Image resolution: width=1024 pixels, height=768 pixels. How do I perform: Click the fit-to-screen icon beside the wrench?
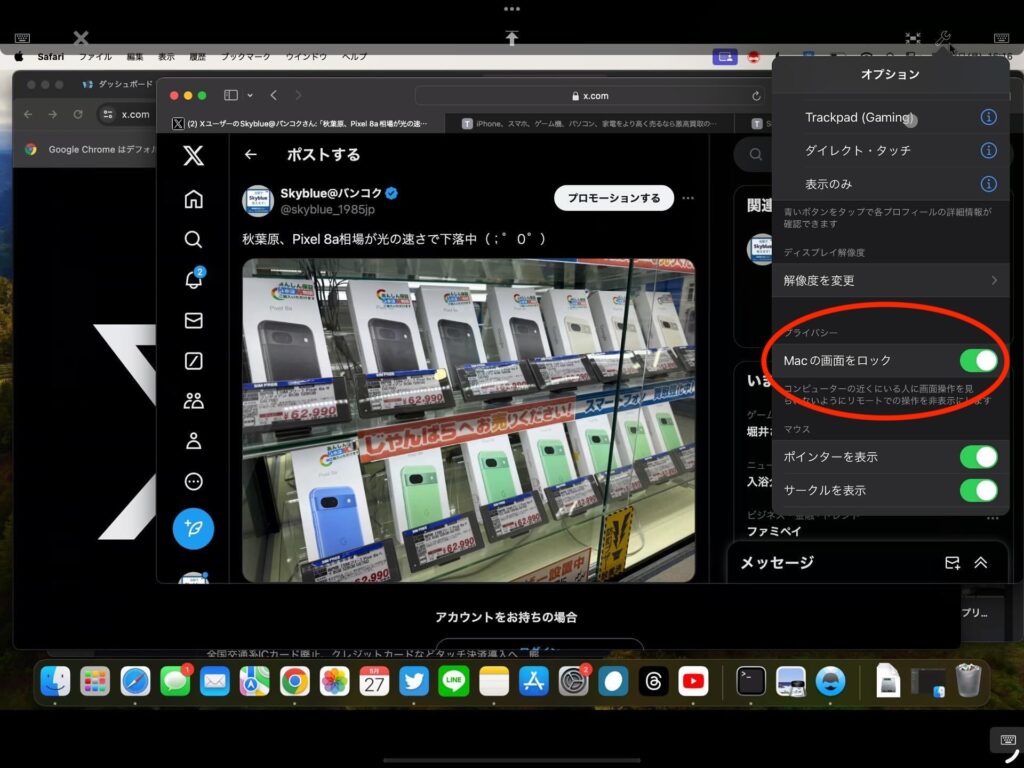[913, 38]
